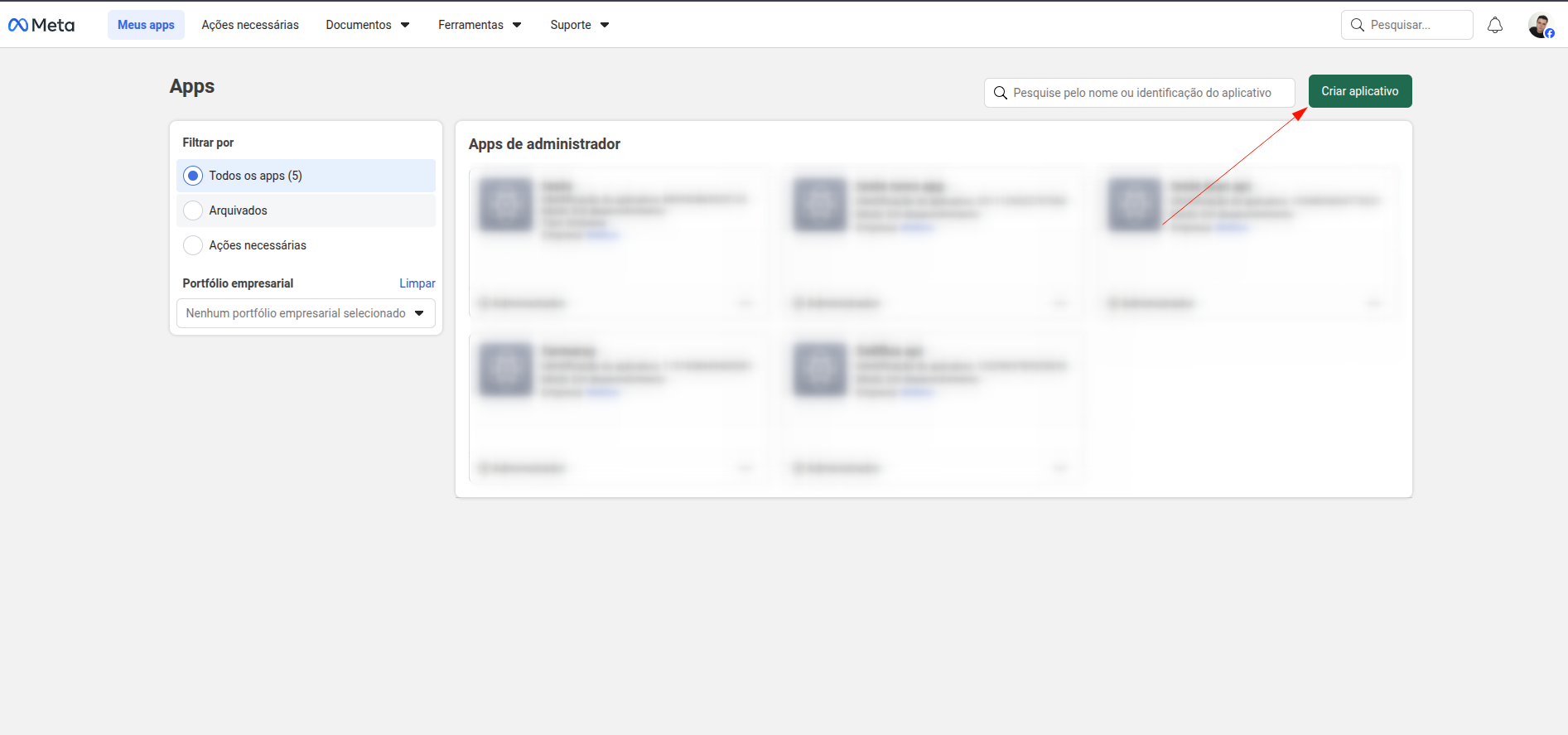This screenshot has width=1568, height=735.
Task: Click the 'Limpar' link
Action: [x=417, y=283]
